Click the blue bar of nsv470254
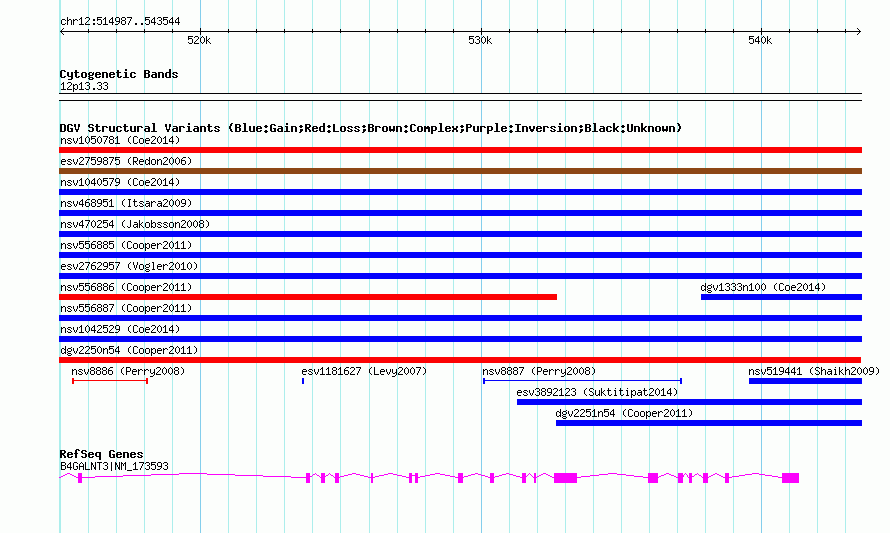This screenshot has height=533, width=890. coord(460,234)
